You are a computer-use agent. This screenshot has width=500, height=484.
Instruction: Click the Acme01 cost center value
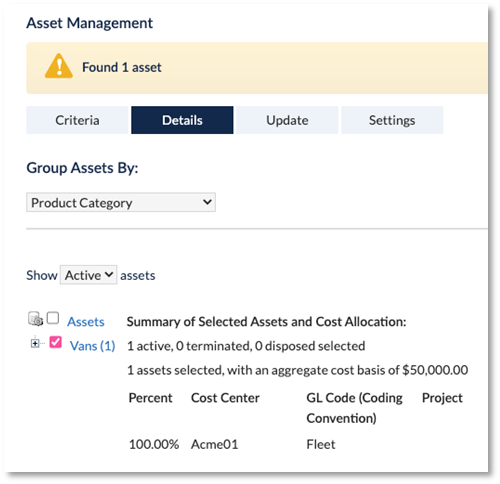pos(215,444)
